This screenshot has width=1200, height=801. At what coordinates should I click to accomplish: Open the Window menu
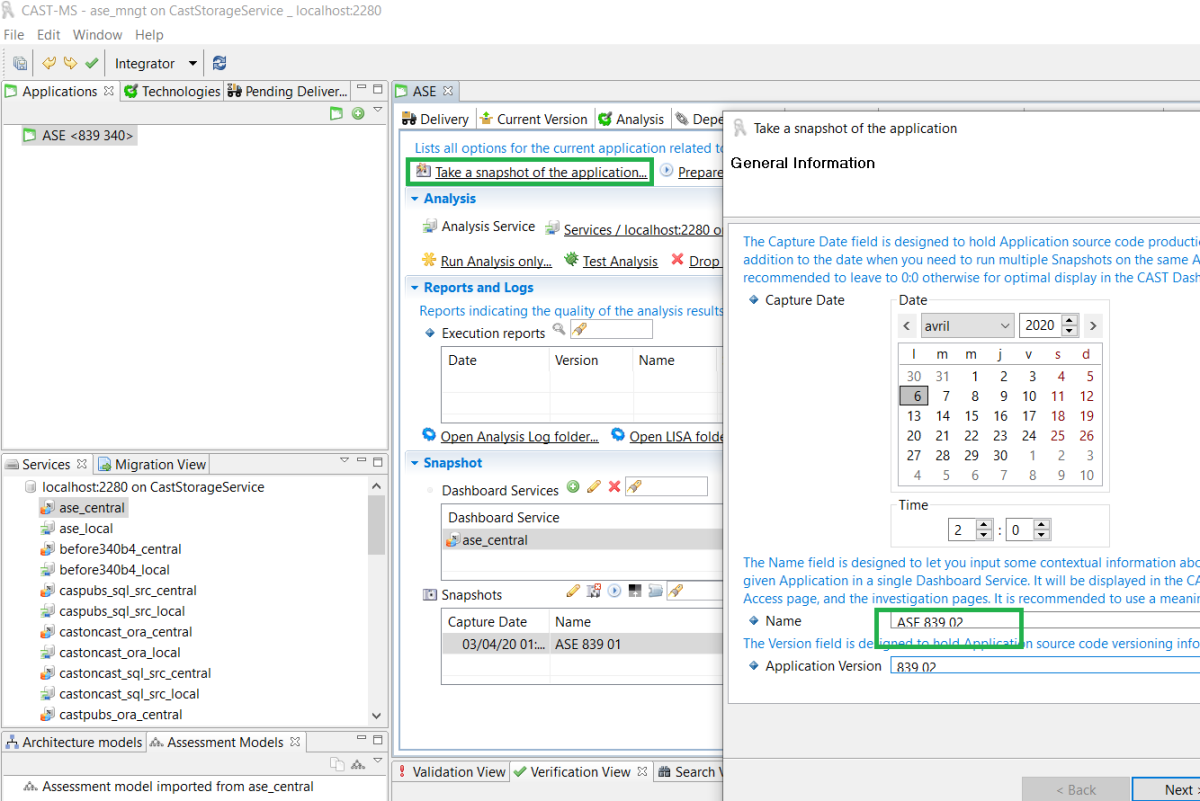98,35
